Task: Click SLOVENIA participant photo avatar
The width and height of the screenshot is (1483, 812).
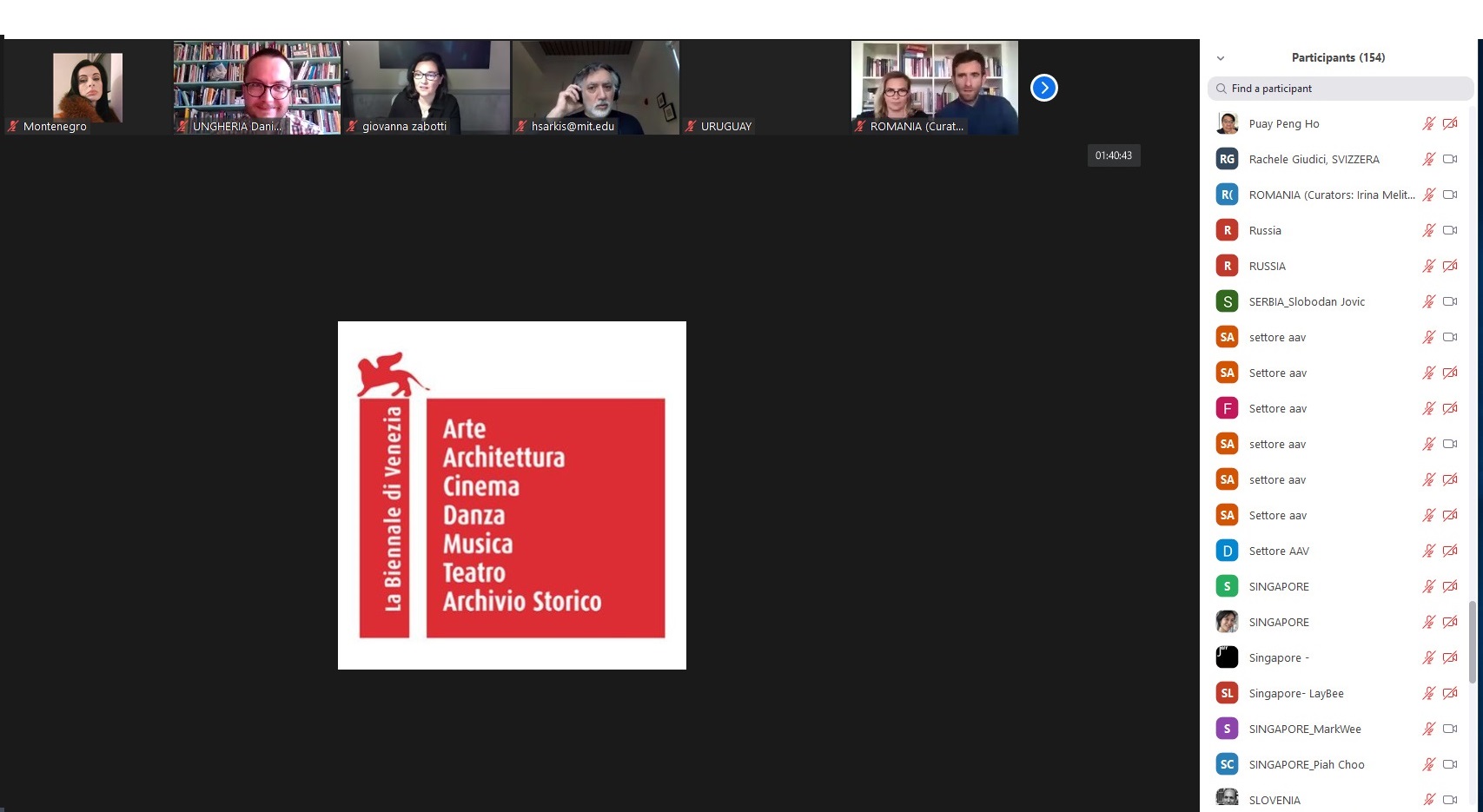Action: [x=1227, y=799]
